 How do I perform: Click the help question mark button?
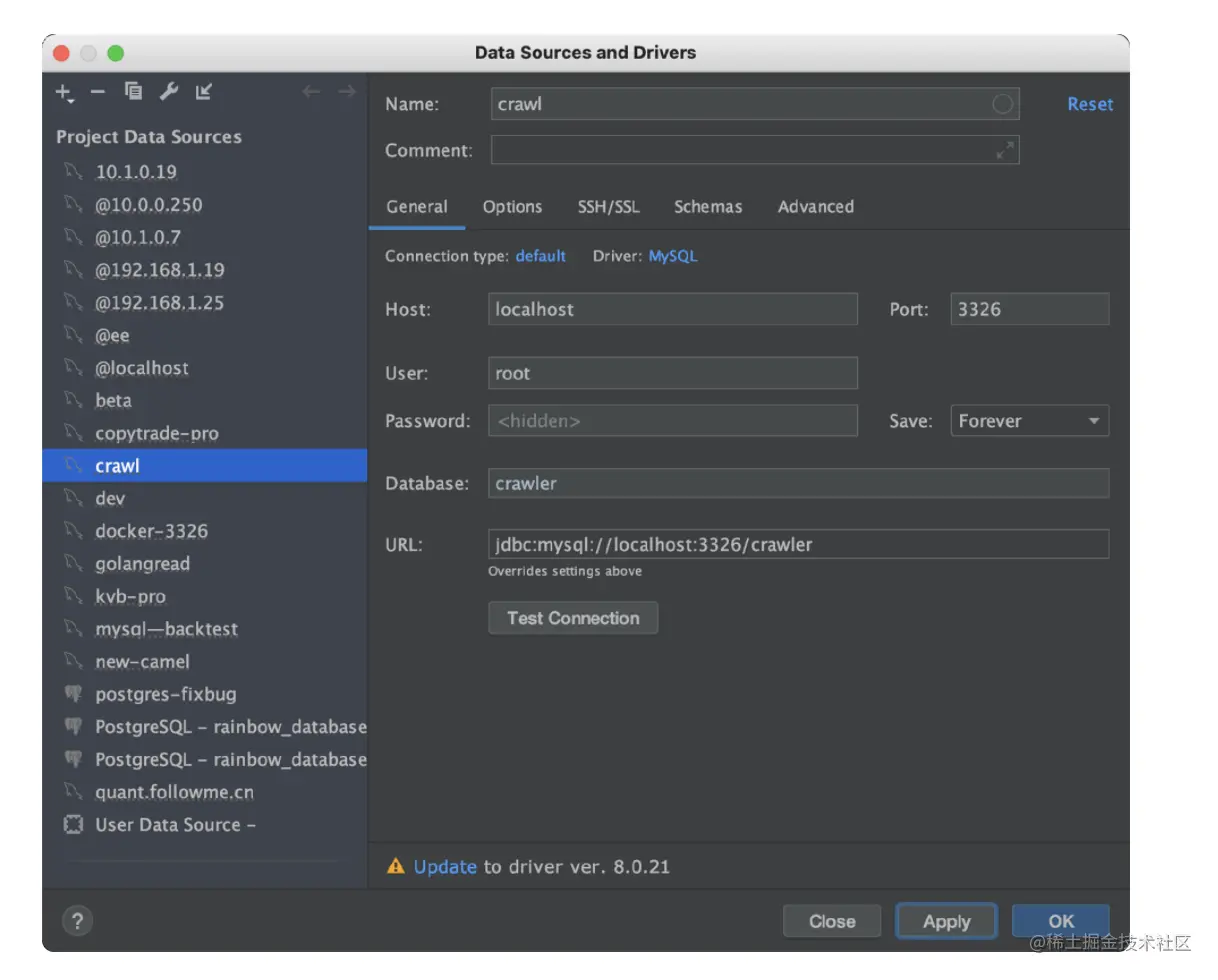tap(77, 921)
